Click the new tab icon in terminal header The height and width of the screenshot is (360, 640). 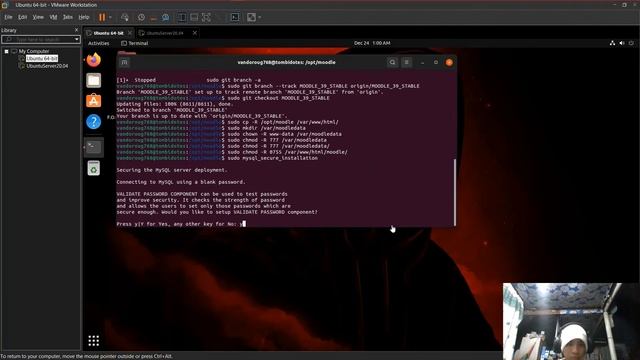[124, 62]
